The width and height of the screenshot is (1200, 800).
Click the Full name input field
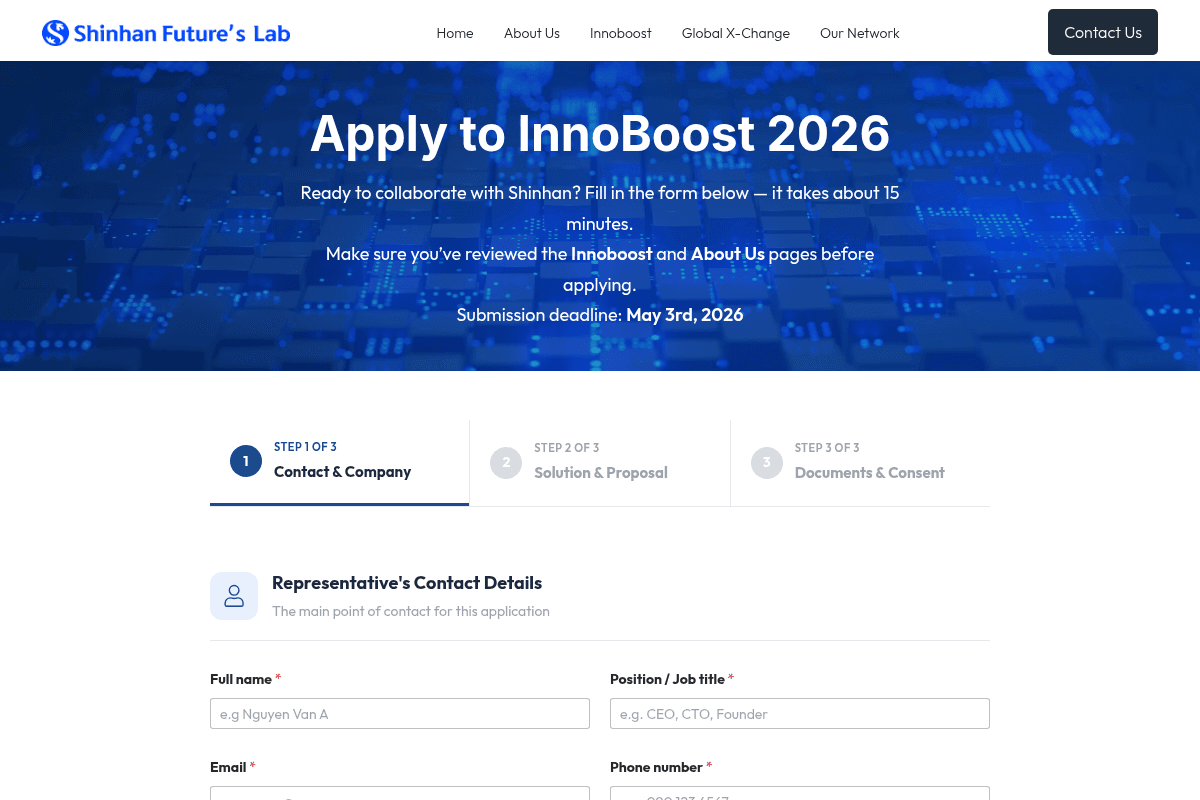tap(400, 713)
